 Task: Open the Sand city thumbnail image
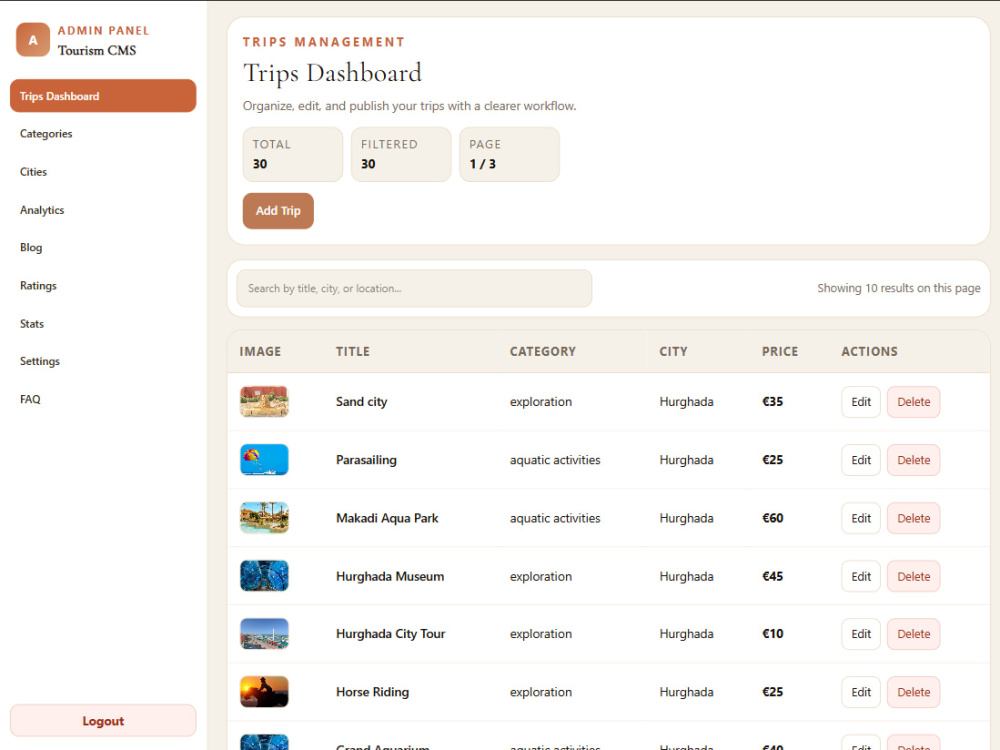[264, 402]
